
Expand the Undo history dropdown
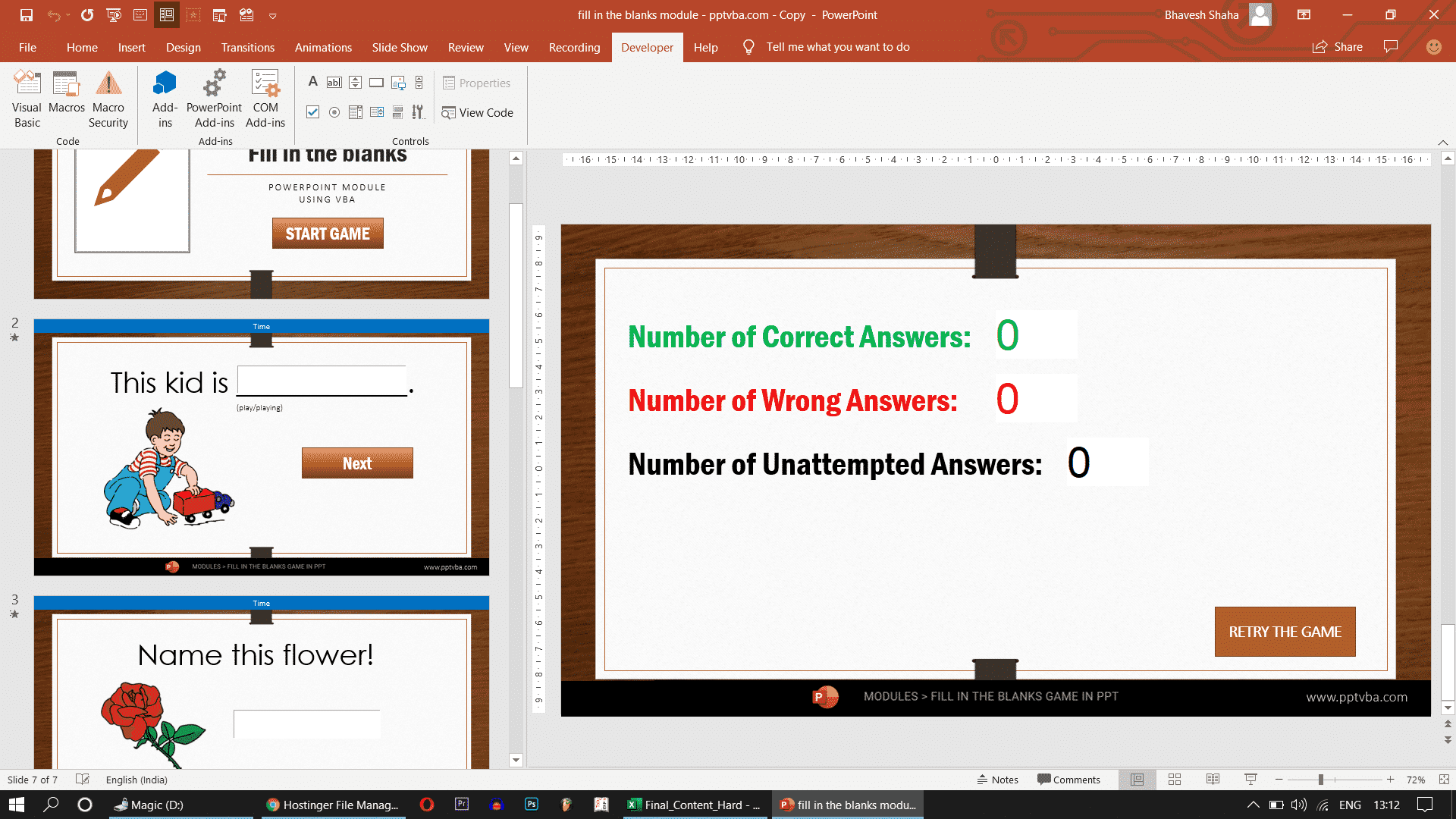(x=67, y=15)
